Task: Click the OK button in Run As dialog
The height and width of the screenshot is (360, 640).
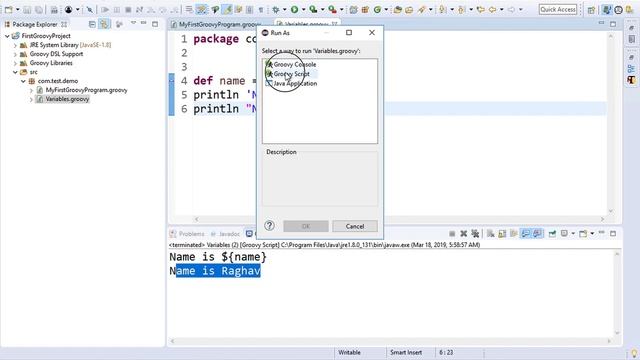Action: tap(306, 226)
